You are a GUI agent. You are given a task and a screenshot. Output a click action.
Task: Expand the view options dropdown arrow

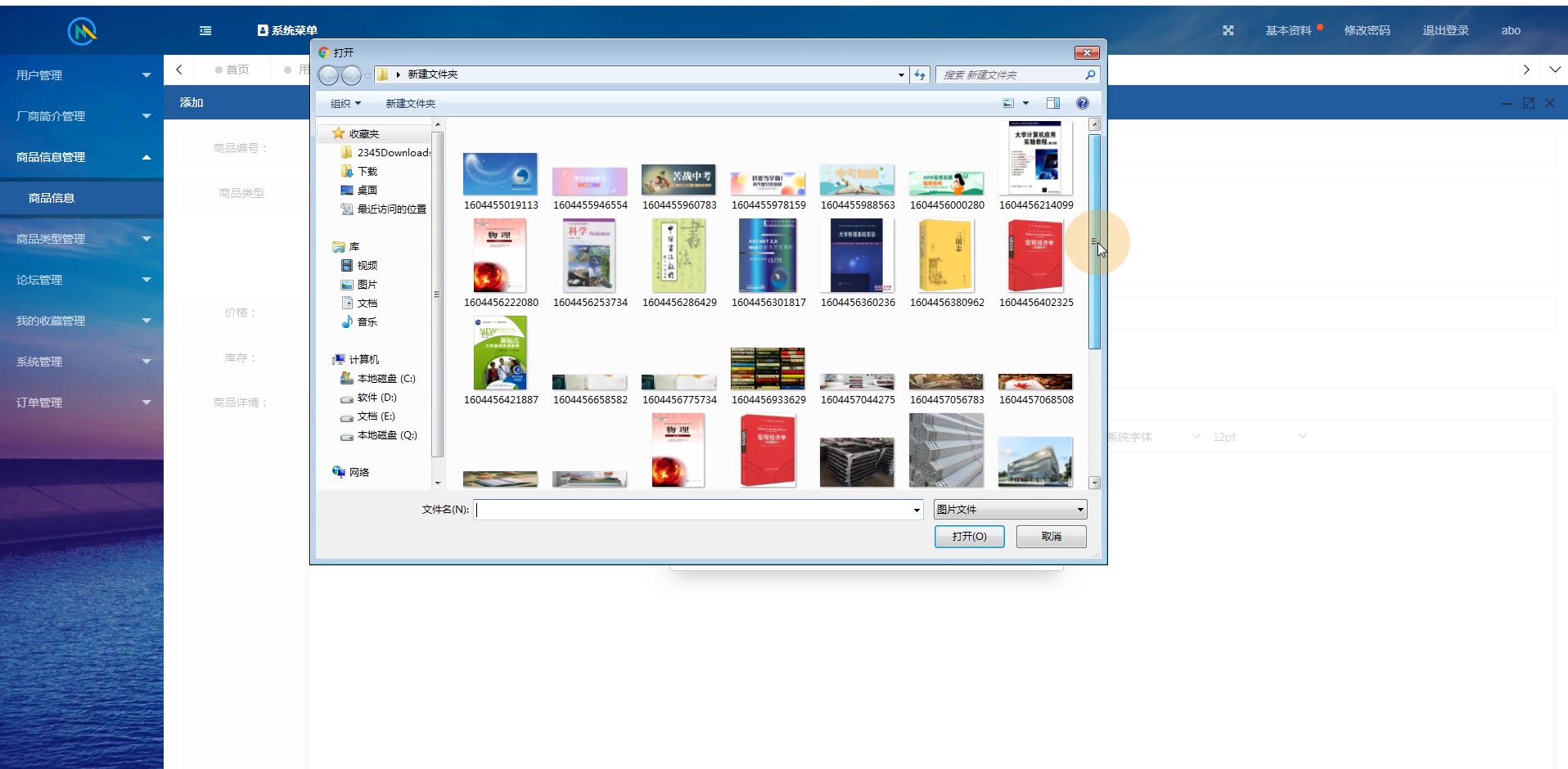coord(1025,103)
